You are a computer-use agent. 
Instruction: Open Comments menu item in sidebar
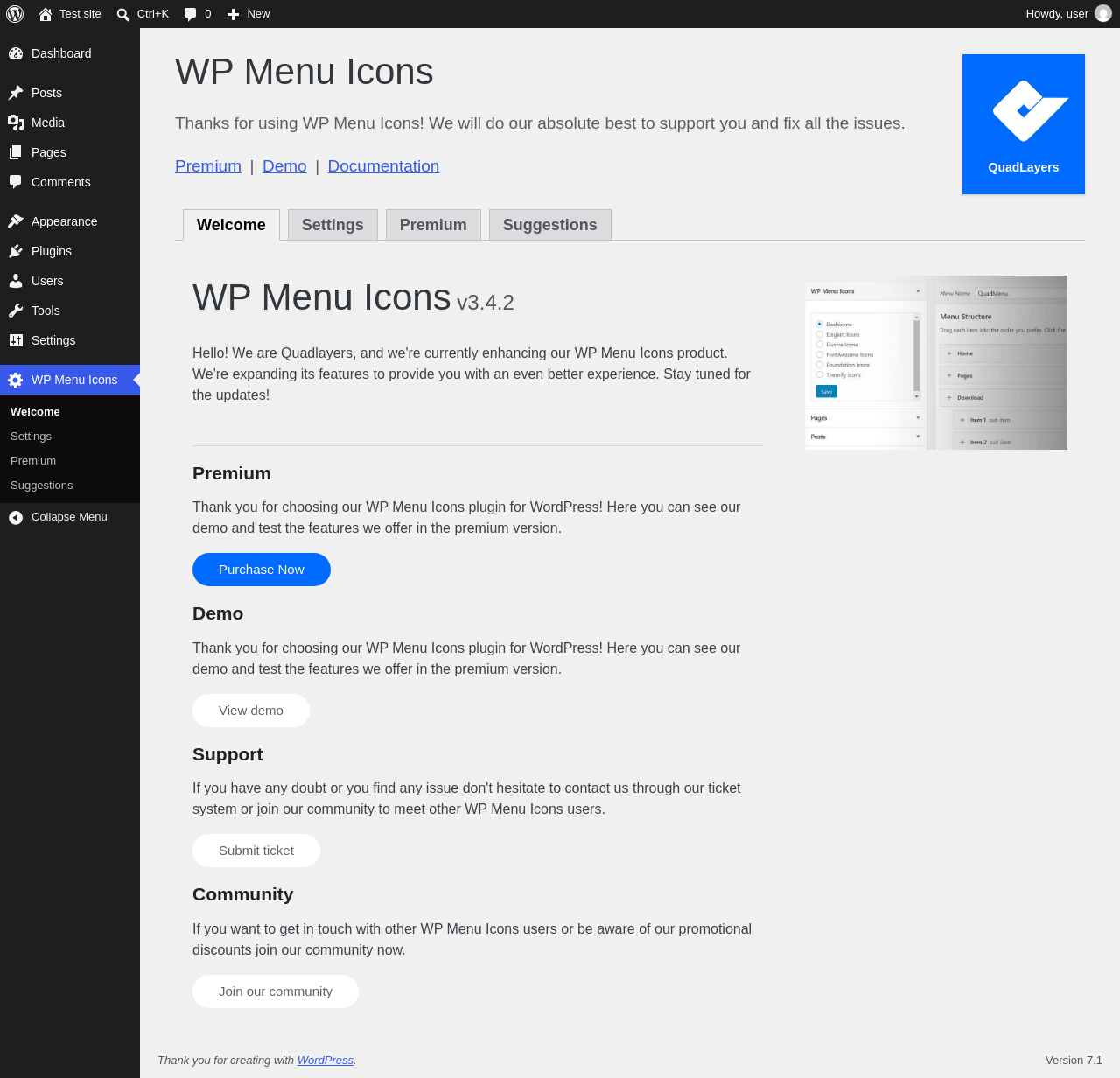tap(70, 182)
